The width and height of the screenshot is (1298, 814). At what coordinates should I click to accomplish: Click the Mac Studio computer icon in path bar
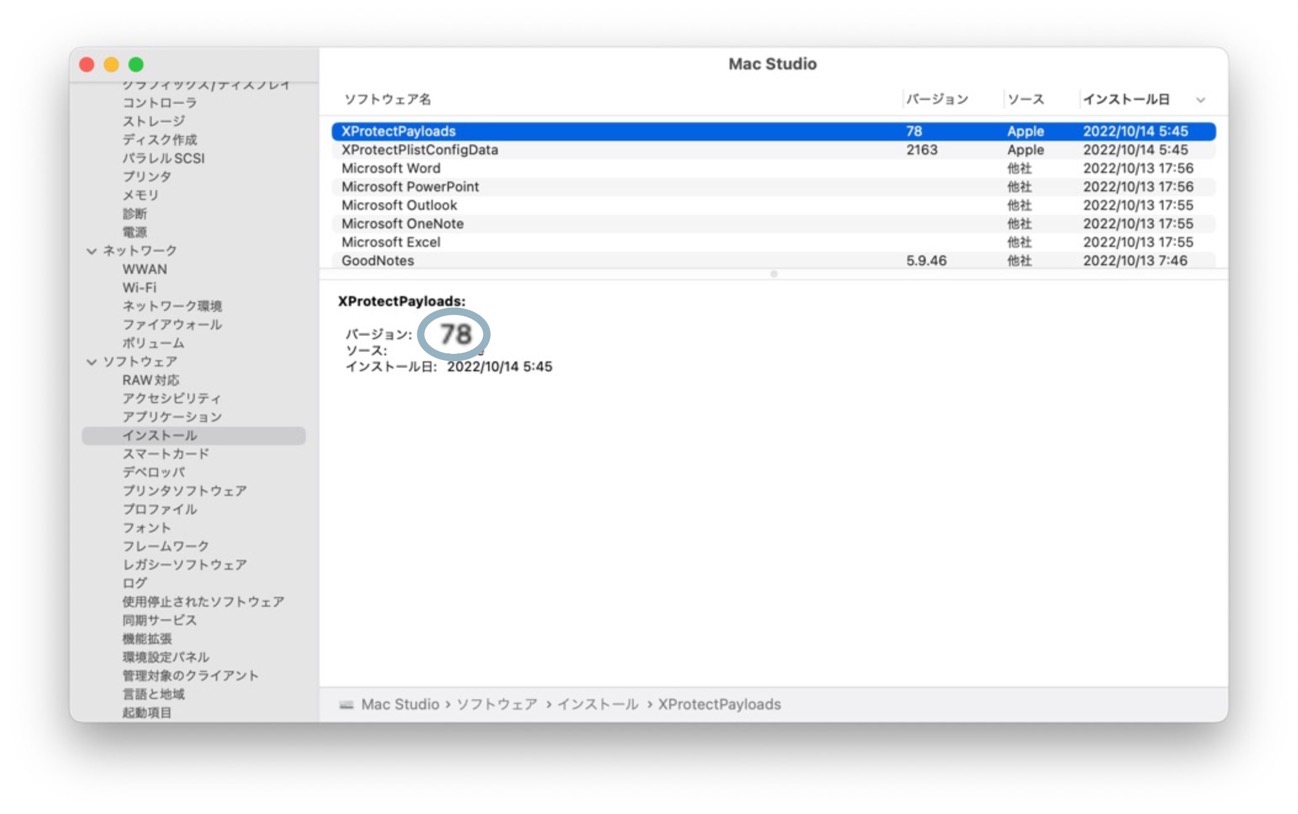tap(346, 705)
